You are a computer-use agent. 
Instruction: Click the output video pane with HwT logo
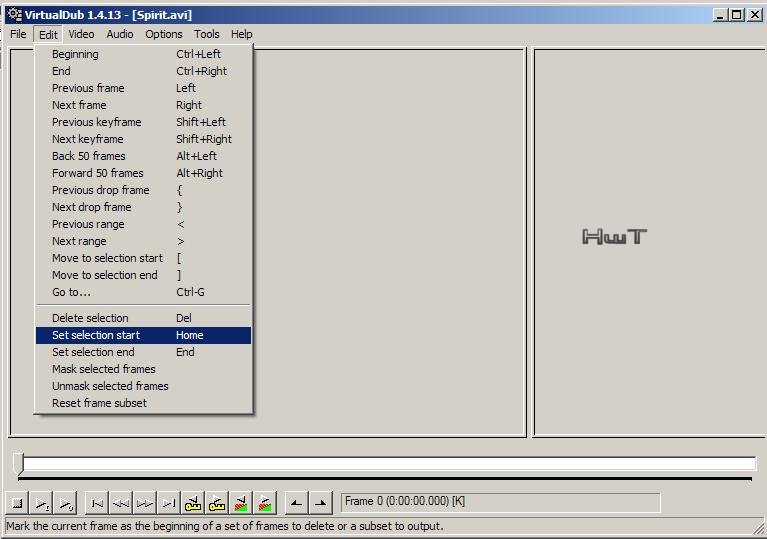pos(650,242)
